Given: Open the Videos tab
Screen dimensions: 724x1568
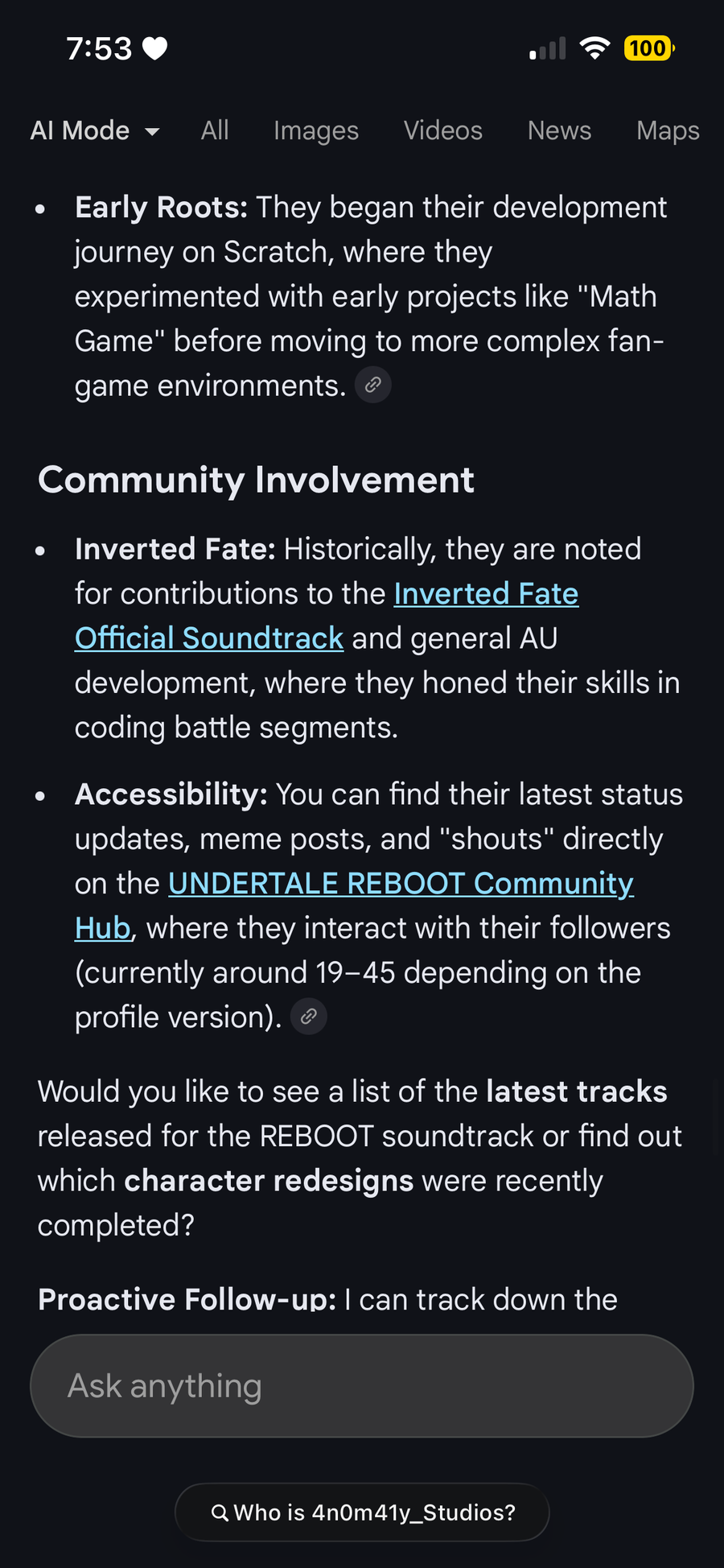Looking at the screenshot, I should tap(443, 130).
